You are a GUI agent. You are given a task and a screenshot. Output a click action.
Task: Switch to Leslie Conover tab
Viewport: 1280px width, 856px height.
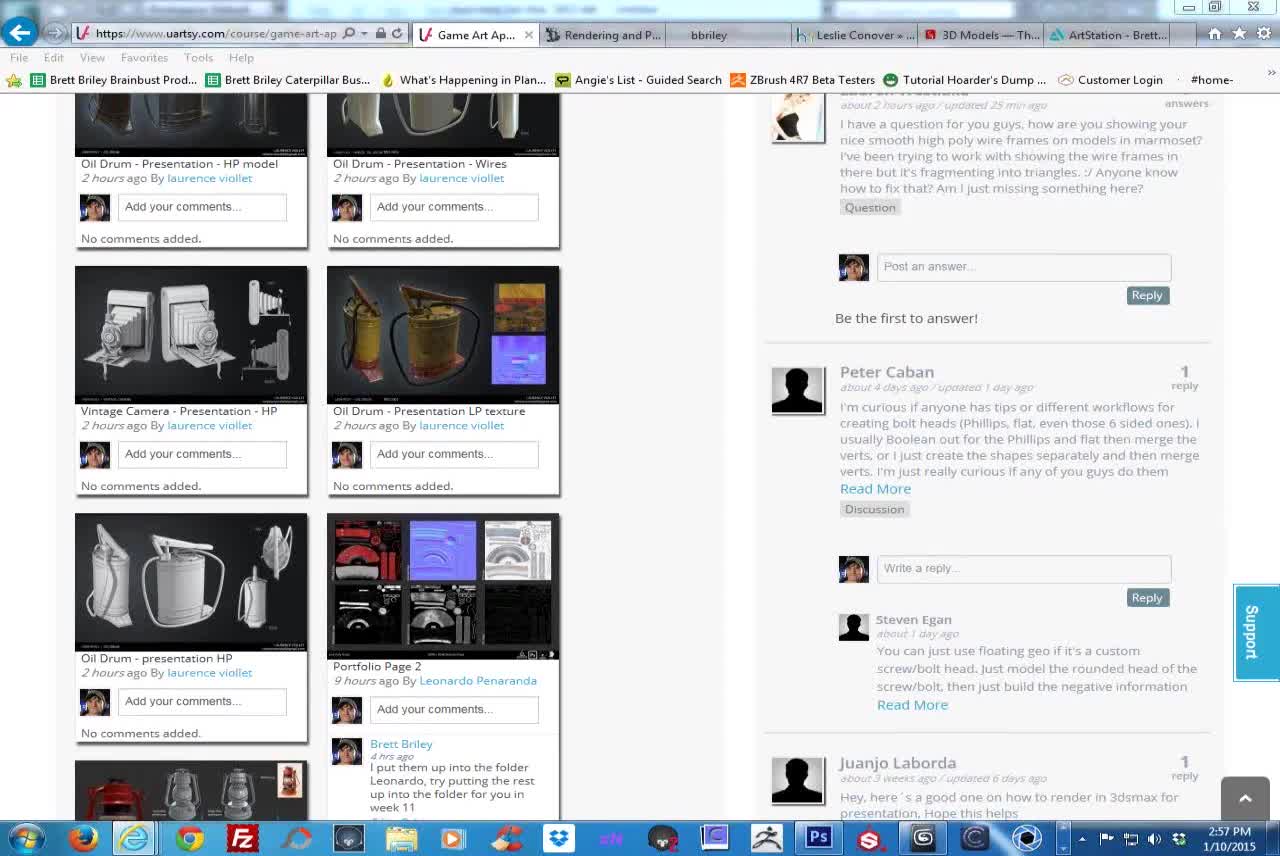(855, 35)
